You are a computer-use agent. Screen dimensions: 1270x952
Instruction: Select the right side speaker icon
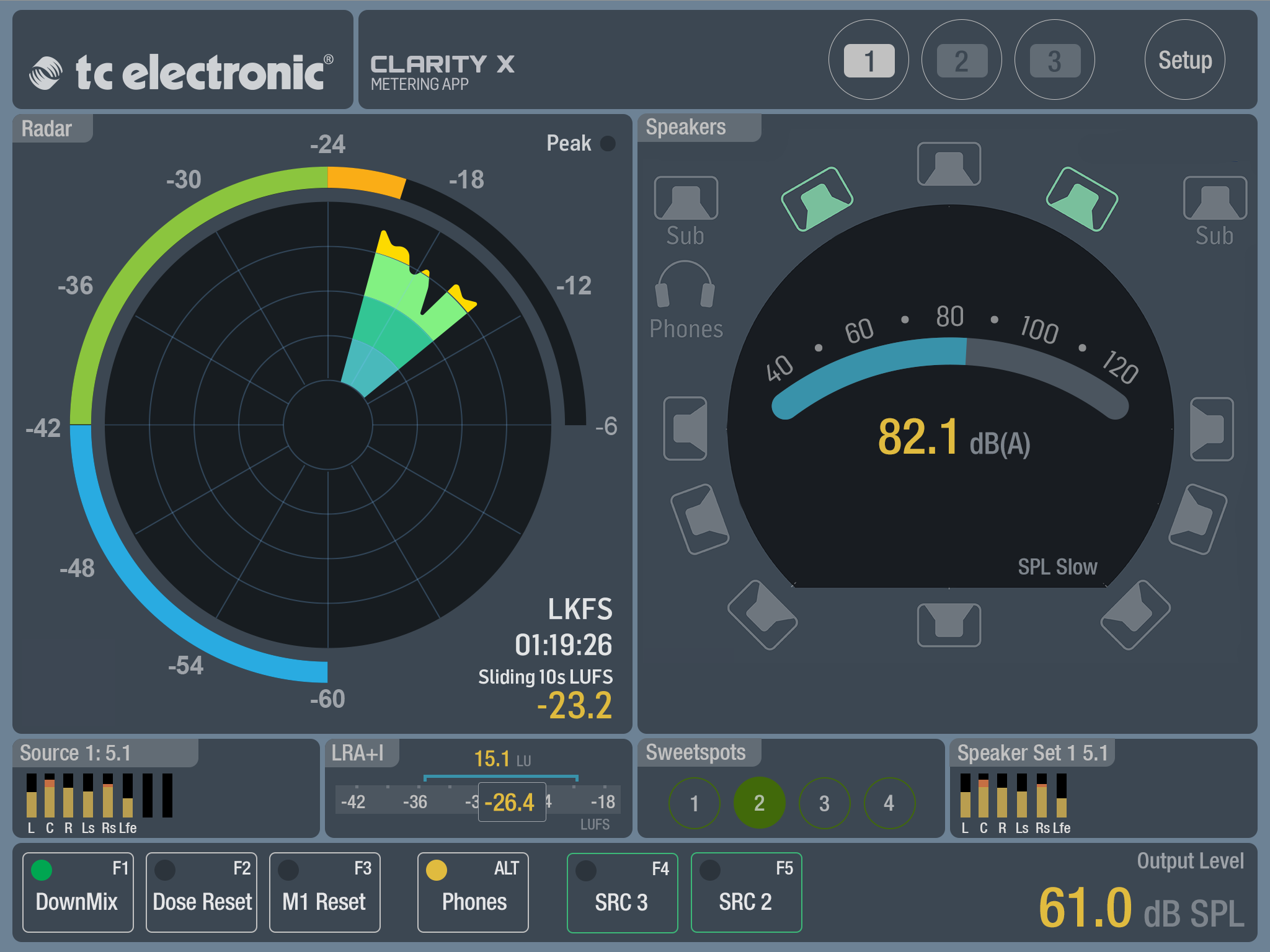[x=1212, y=429]
